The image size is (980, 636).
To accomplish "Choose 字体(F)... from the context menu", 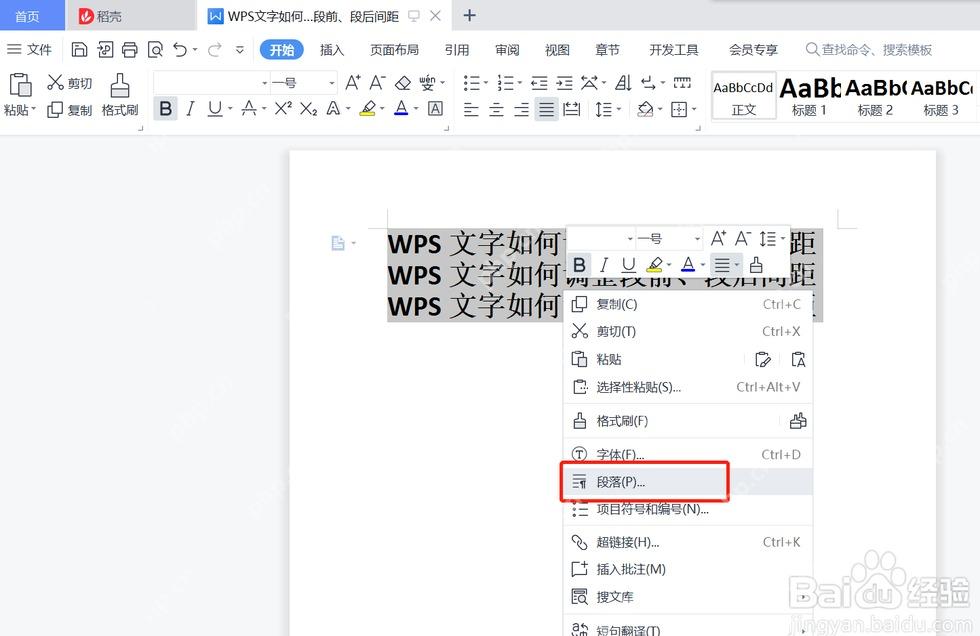I will 688,454.
